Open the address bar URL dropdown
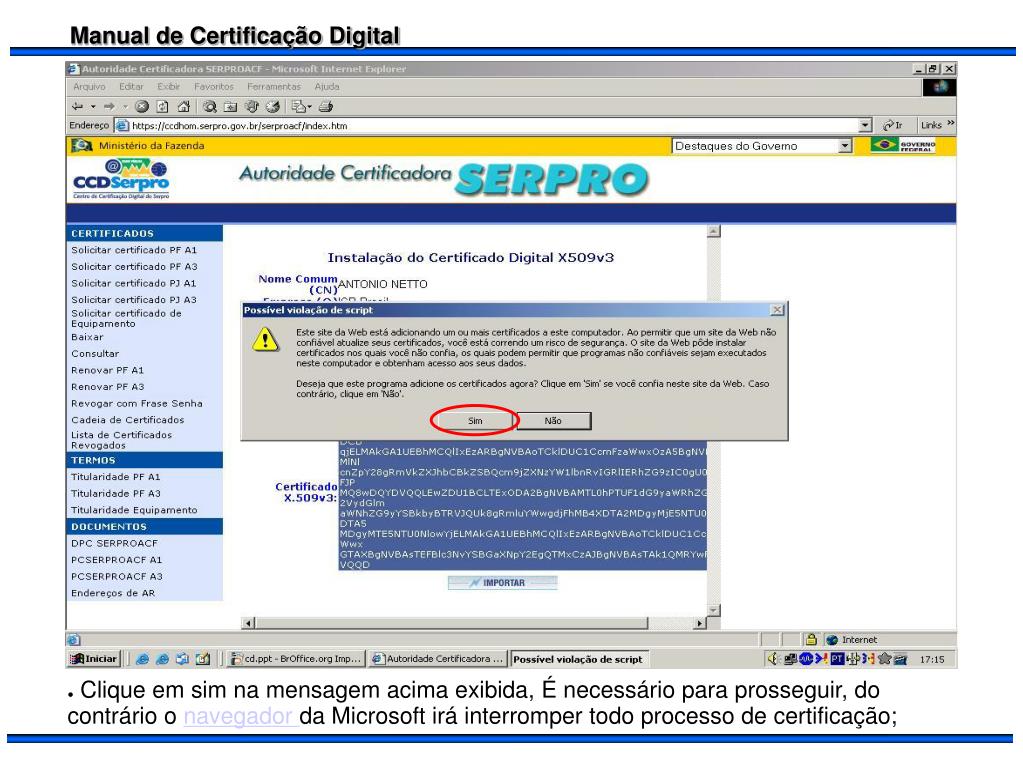 tap(865, 125)
